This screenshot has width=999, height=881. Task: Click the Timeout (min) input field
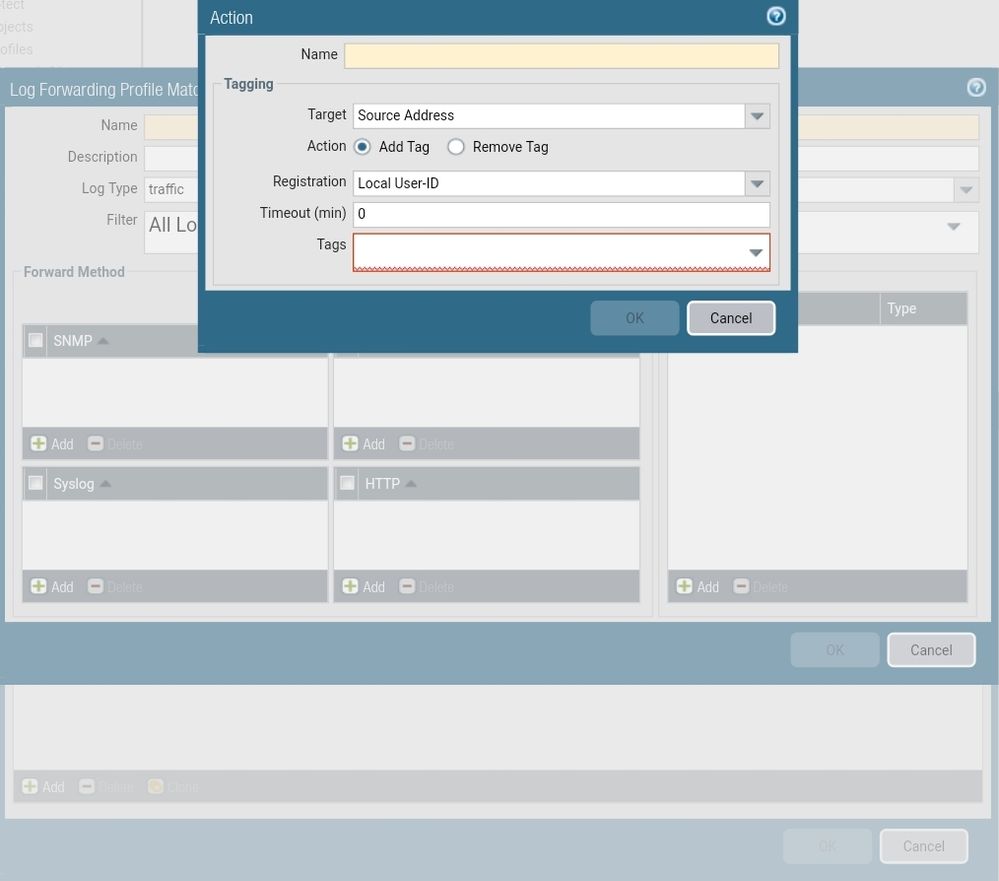560,214
